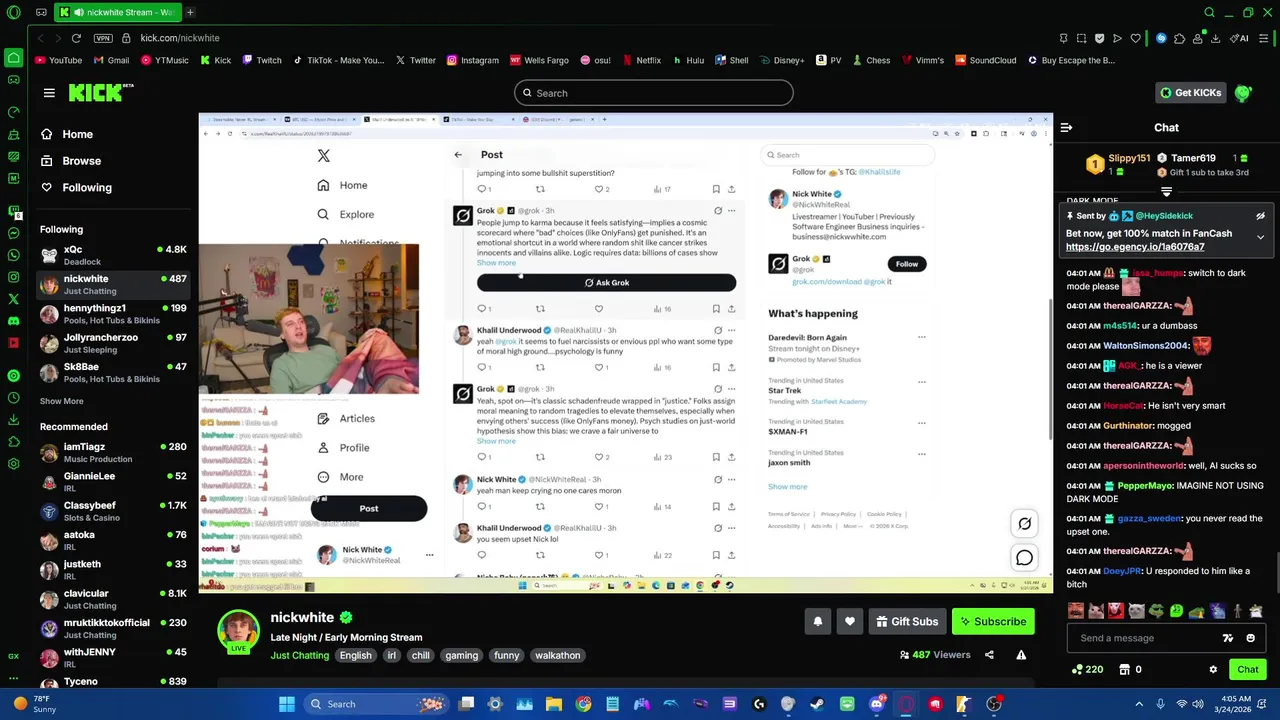This screenshot has height=720, width=1280.
Task: Click the Subscribe button
Action: 993,622
